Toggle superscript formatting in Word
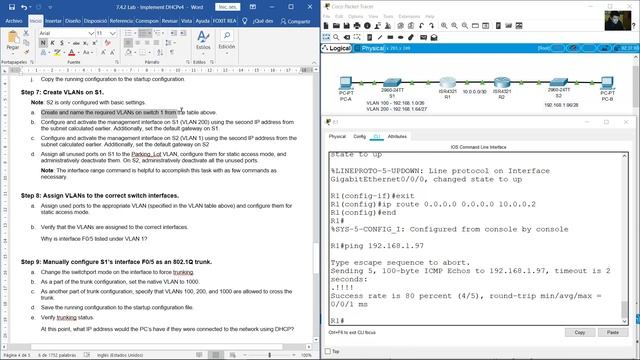 click(95, 43)
